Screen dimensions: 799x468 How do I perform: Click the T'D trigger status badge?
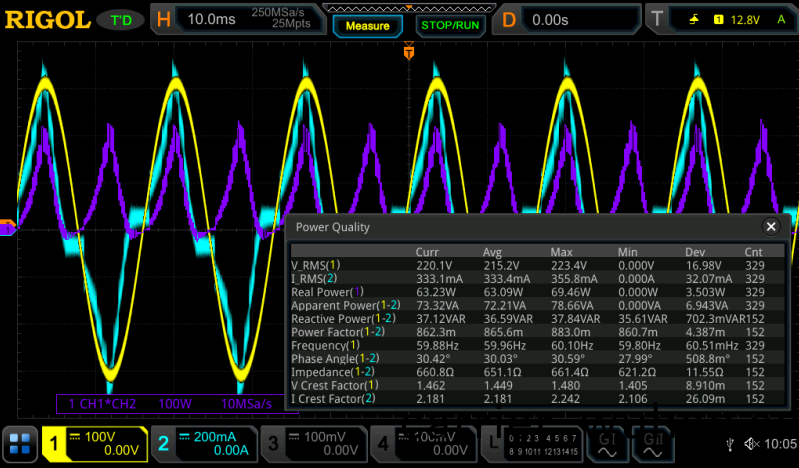click(x=122, y=20)
